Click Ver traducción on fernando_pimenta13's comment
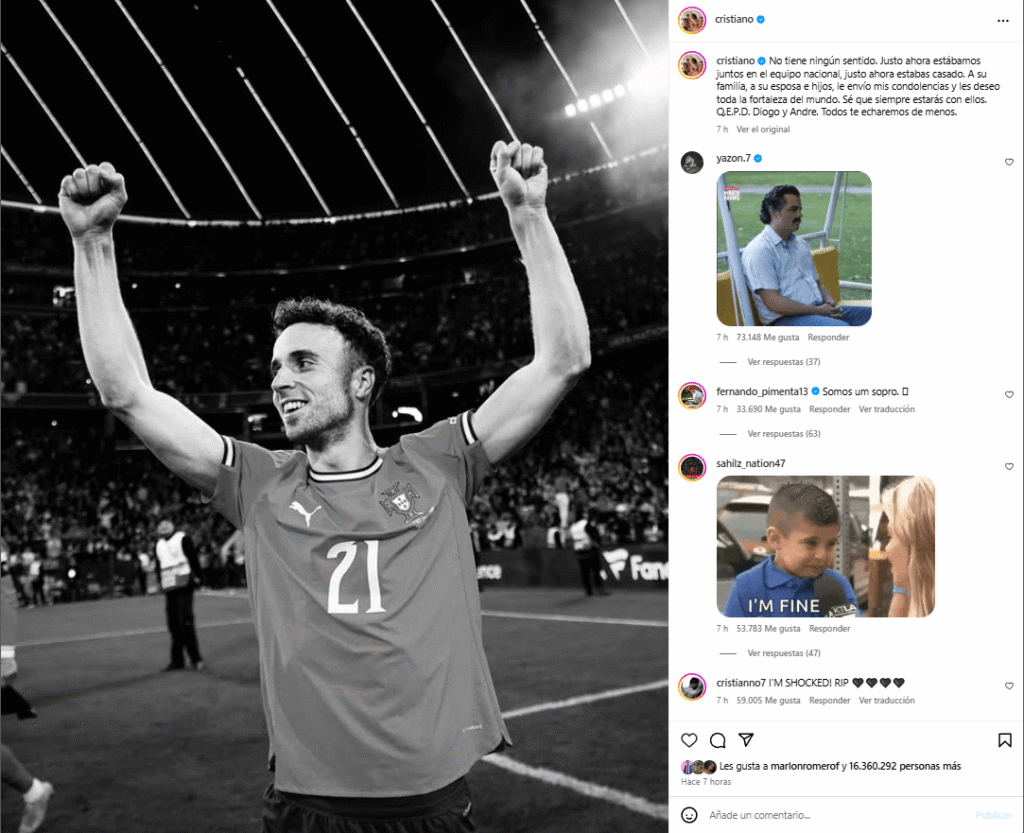 coord(886,409)
